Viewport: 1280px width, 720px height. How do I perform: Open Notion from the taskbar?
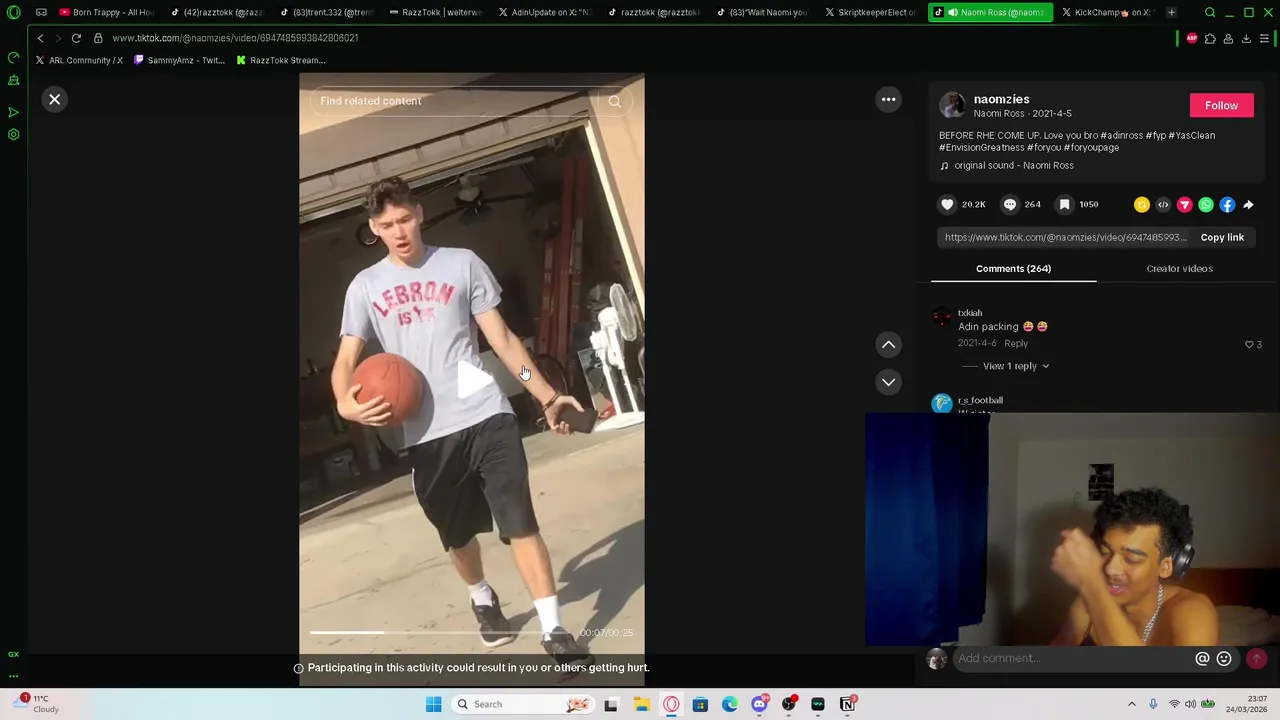click(847, 704)
